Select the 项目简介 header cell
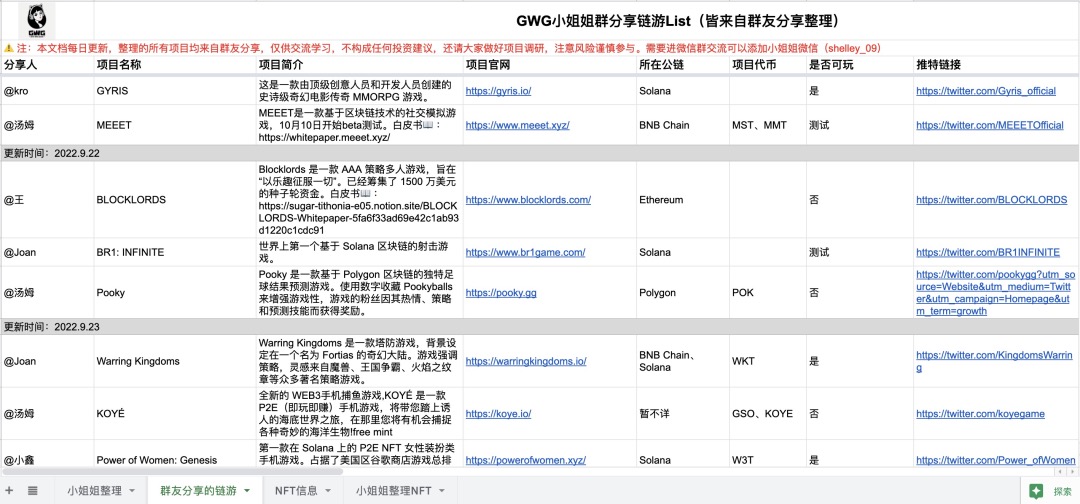1080x504 pixels. pyautogui.click(x=359, y=64)
